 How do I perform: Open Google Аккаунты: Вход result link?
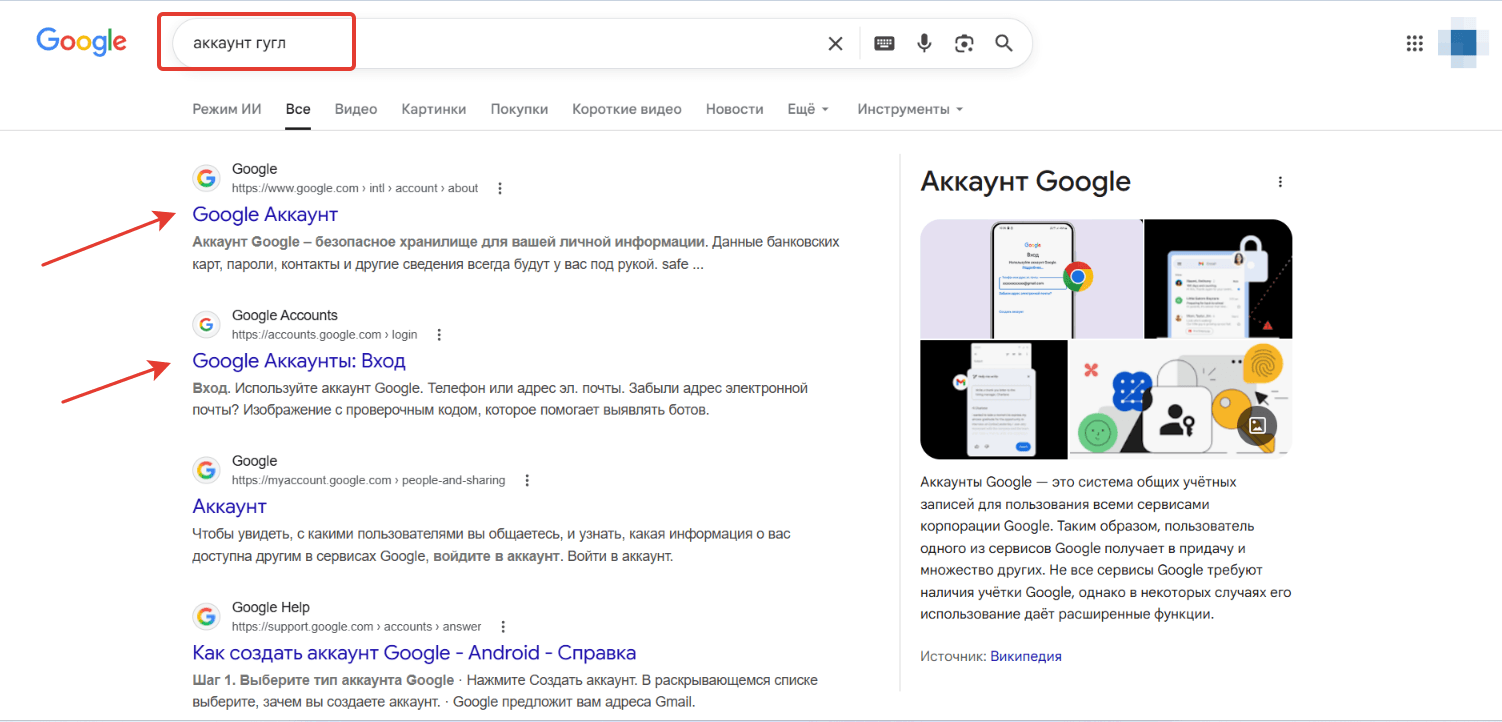point(299,360)
